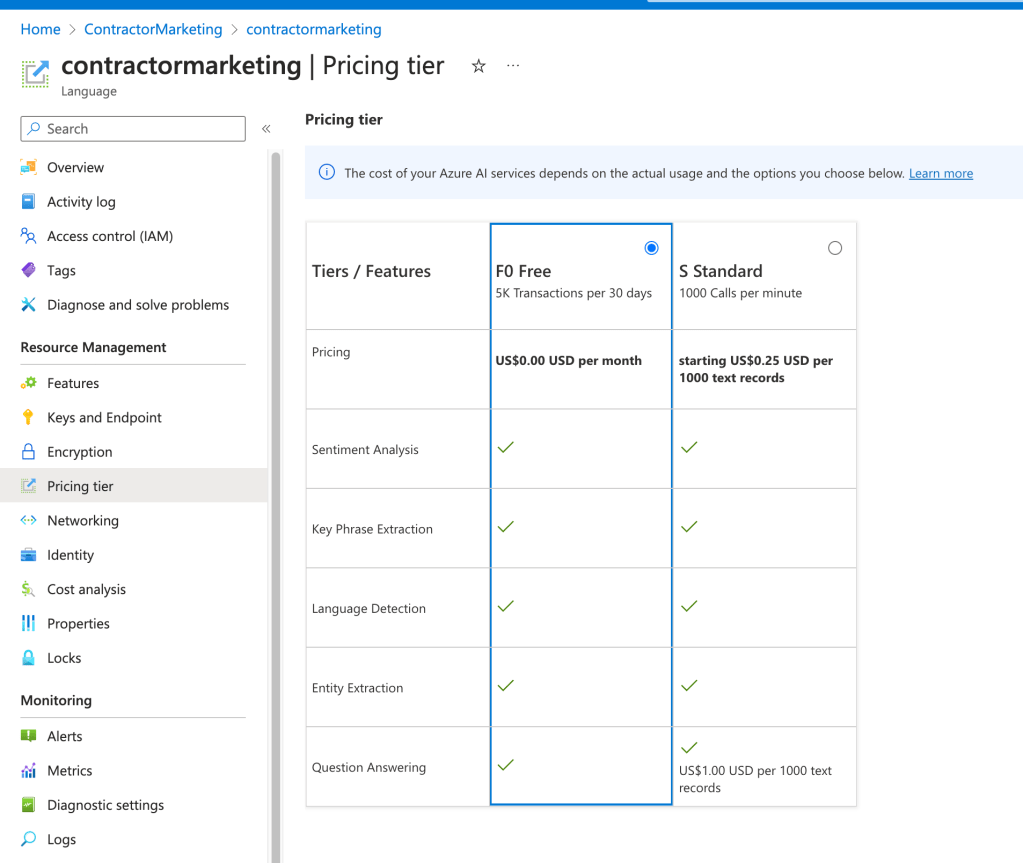Open the Properties sidebar entry
Image resolution: width=1023 pixels, height=863 pixels.
[78, 624]
